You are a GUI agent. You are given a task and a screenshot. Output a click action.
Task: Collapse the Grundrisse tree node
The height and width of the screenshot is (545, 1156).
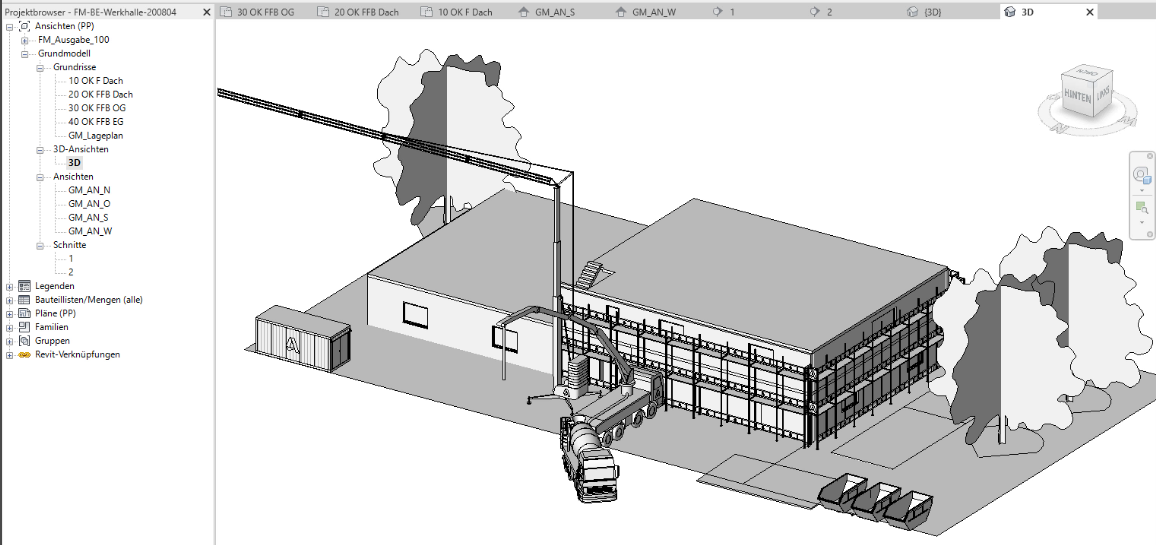40,67
